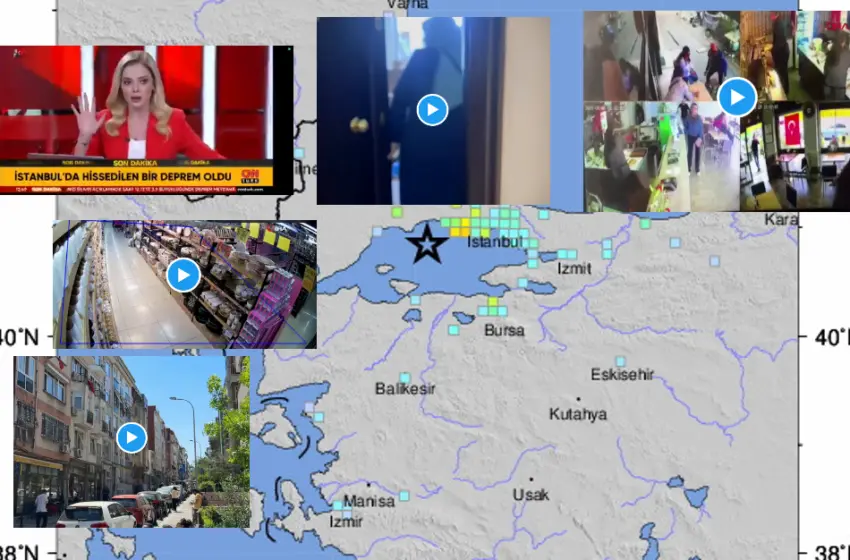Screen dimensions: 850x560
Task: Click the Usak city label
Action: (530, 495)
